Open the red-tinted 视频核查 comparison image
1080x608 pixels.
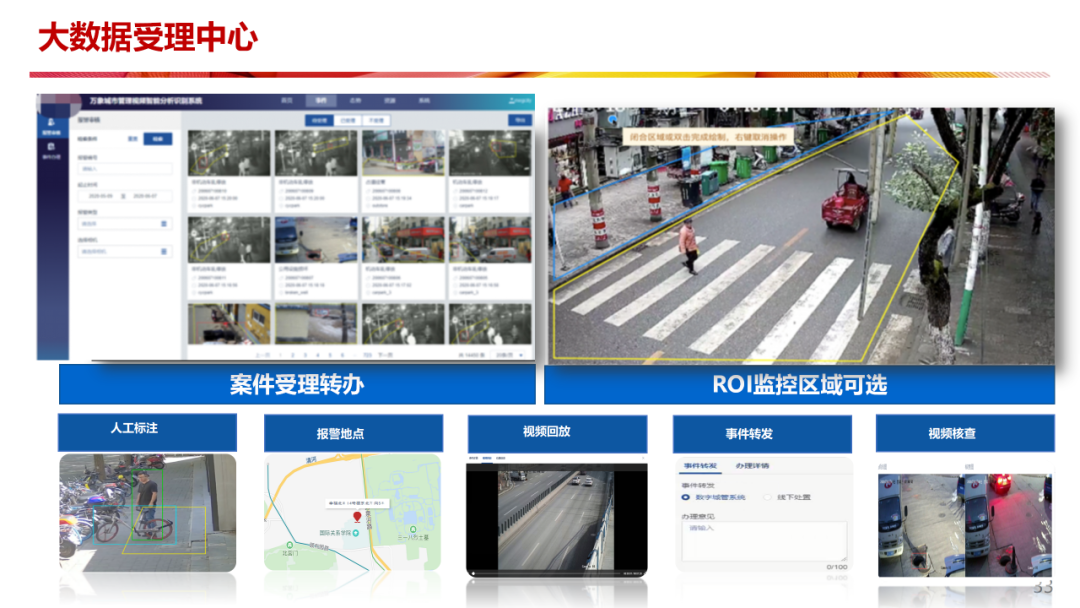coord(1008,525)
